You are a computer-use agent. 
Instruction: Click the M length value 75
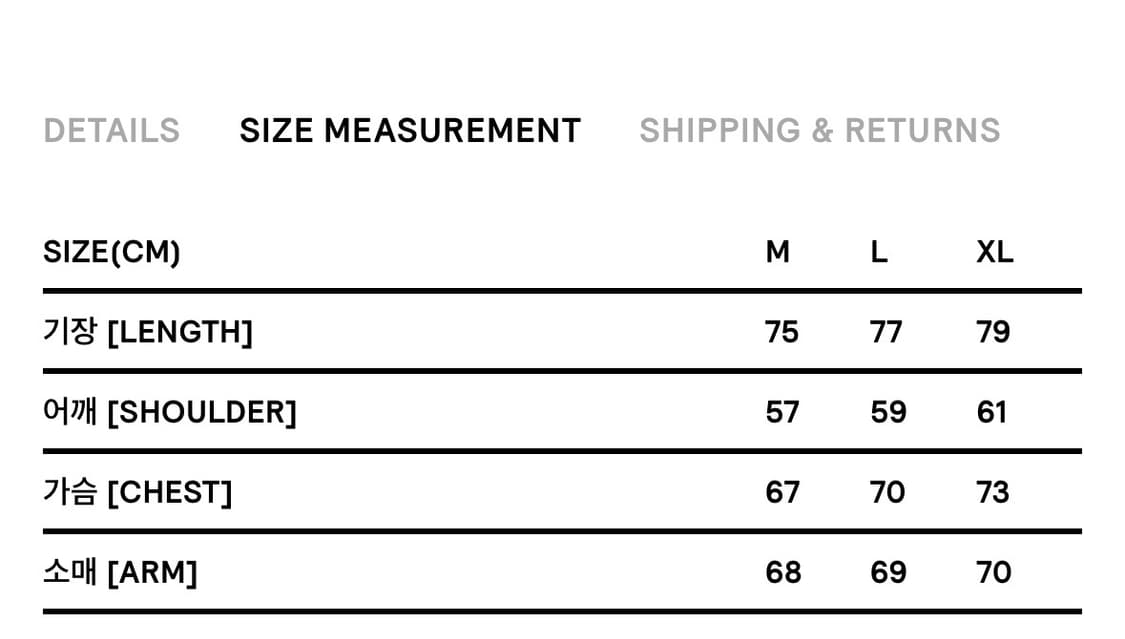782,332
